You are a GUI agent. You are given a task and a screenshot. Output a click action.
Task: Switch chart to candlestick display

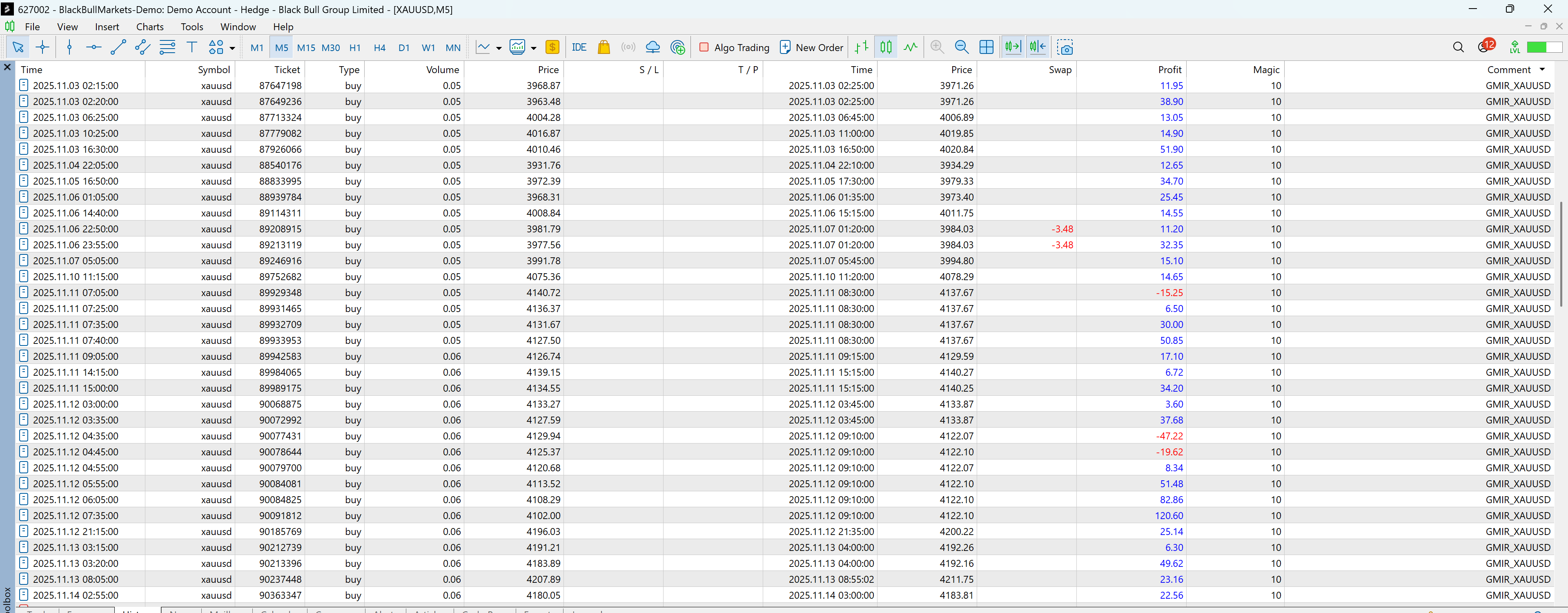pyautogui.click(x=886, y=47)
